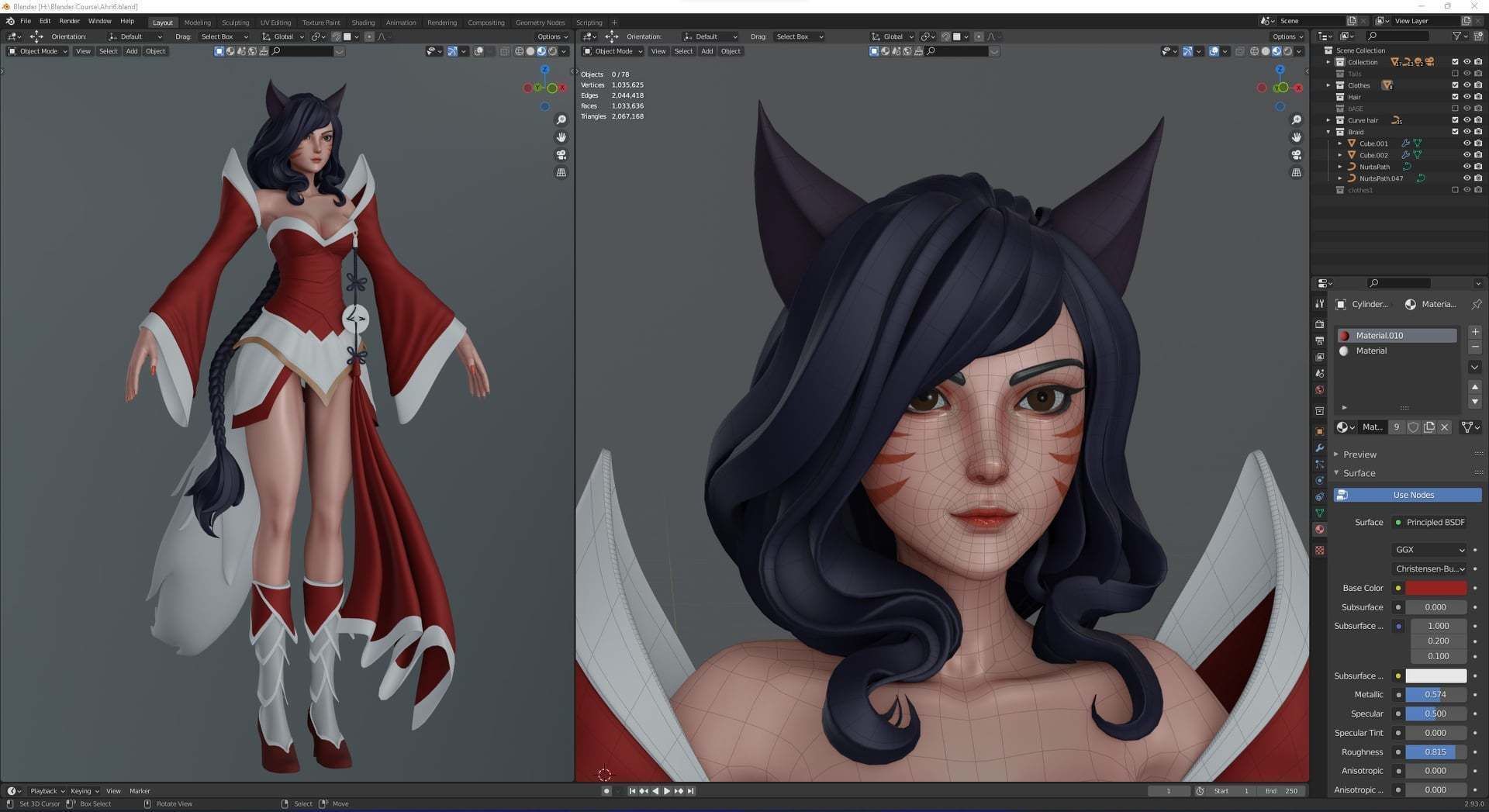The width and height of the screenshot is (1489, 812).
Task: Open the Texture properties tab
Action: (x=1319, y=550)
